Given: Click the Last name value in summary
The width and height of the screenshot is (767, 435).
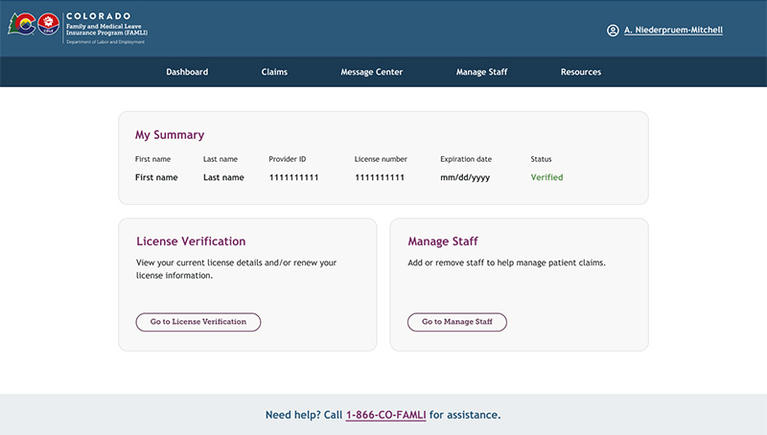Looking at the screenshot, I should tap(224, 177).
